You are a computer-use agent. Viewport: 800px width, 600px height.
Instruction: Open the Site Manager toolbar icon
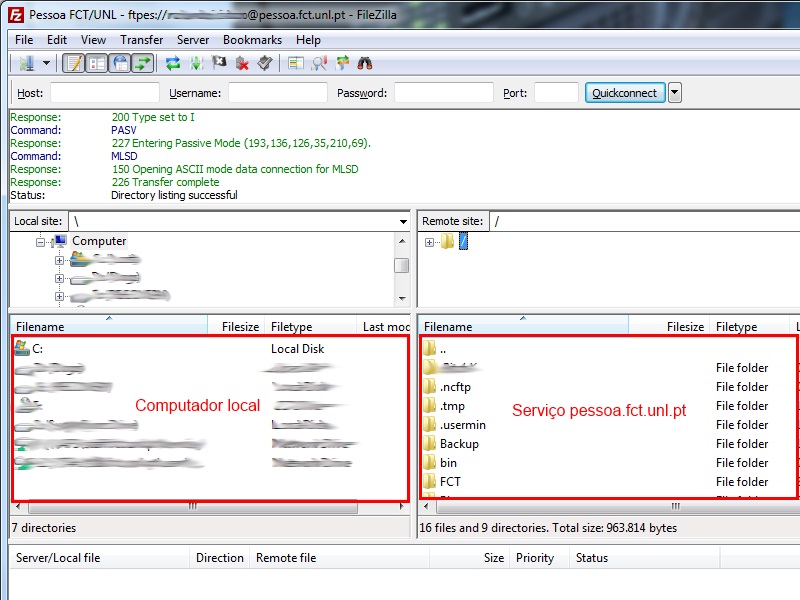tap(27, 63)
